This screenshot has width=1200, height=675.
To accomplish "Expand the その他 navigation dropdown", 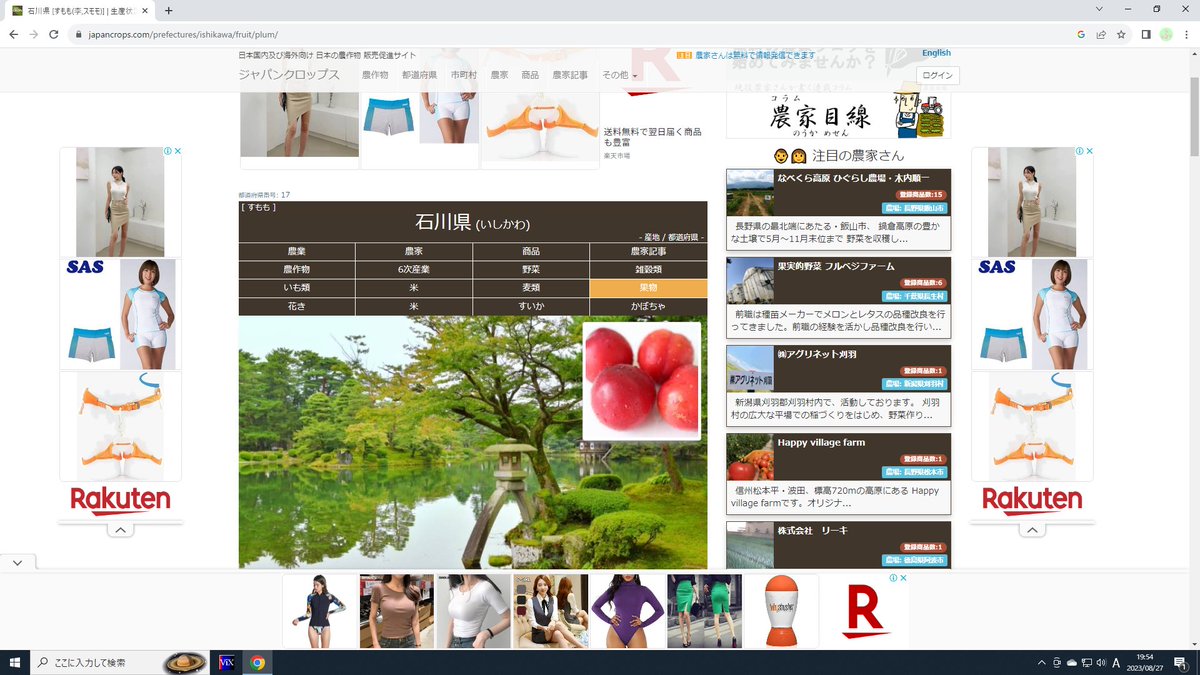I will (x=620, y=75).
